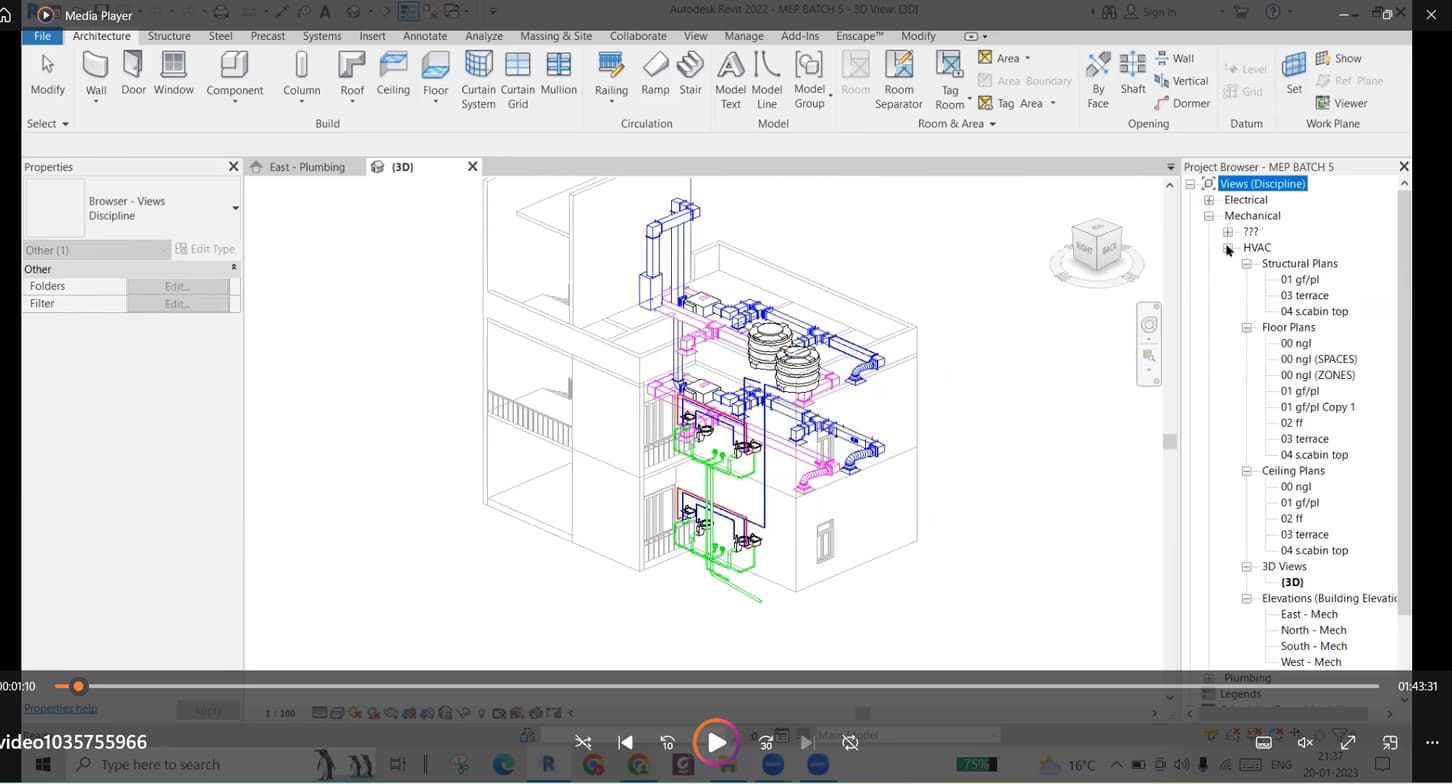Toggle repeat in Media Player controls
The height and width of the screenshot is (784, 1452).
point(850,742)
